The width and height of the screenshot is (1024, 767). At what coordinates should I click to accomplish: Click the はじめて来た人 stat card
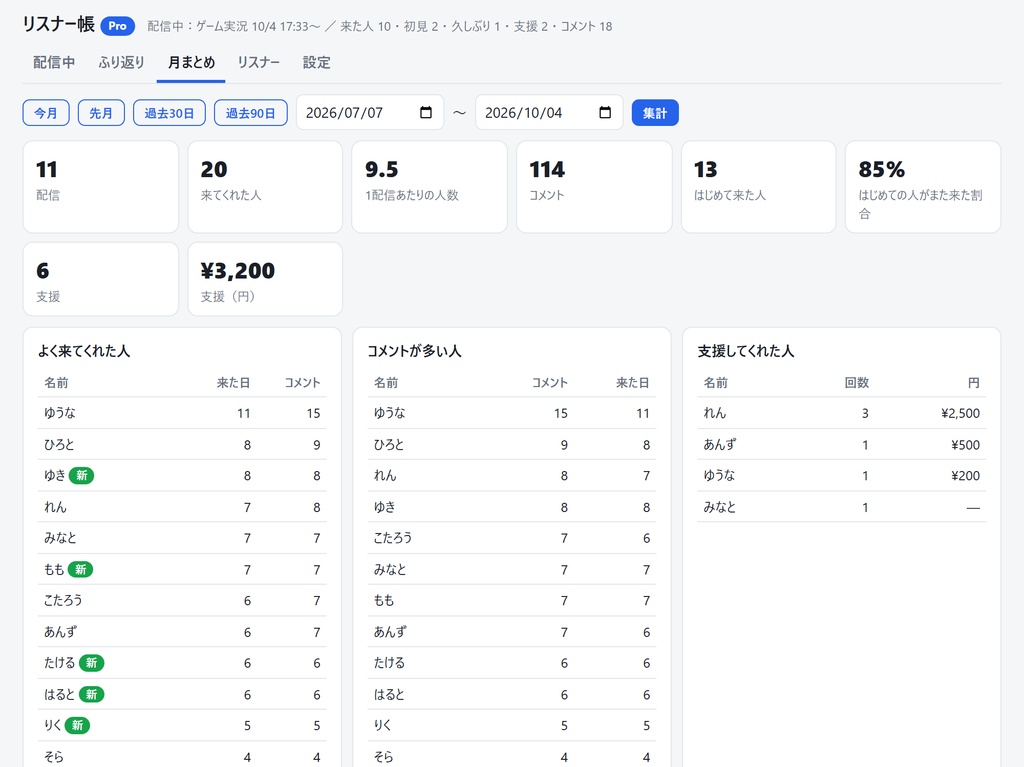(x=759, y=187)
